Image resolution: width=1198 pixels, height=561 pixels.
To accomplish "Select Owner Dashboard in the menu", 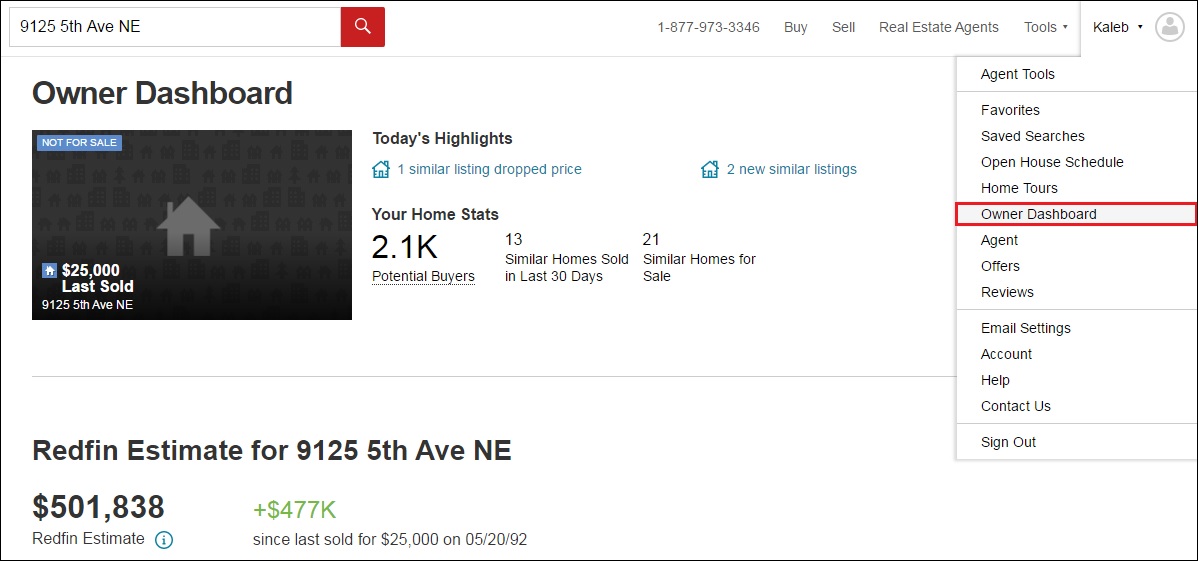I will [1077, 214].
